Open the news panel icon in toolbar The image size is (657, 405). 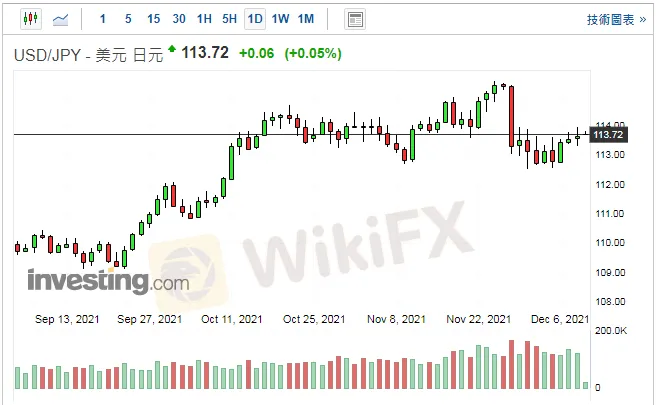point(354,19)
